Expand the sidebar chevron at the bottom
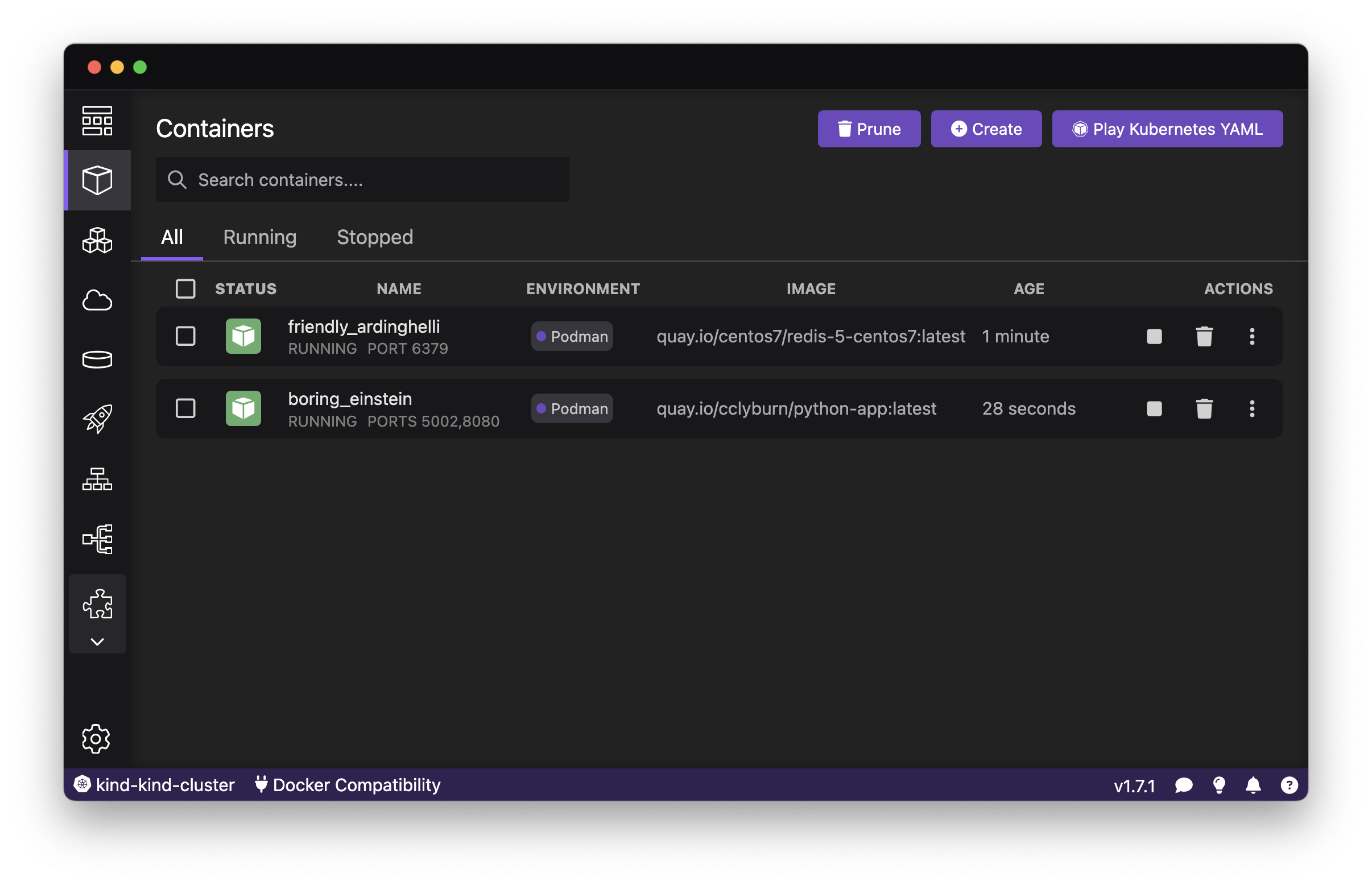The height and width of the screenshot is (885, 1372). [97, 642]
